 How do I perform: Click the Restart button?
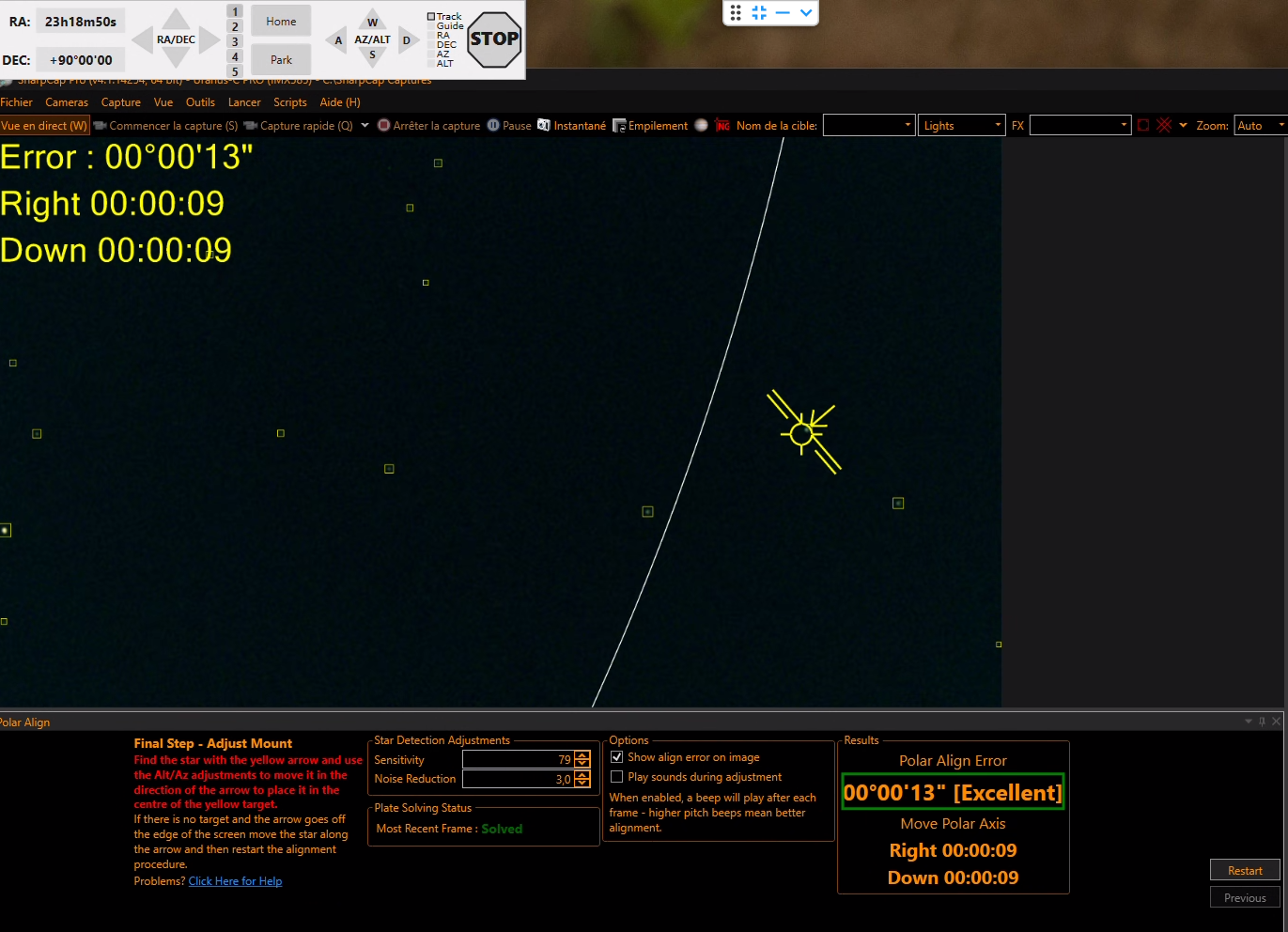click(x=1245, y=870)
